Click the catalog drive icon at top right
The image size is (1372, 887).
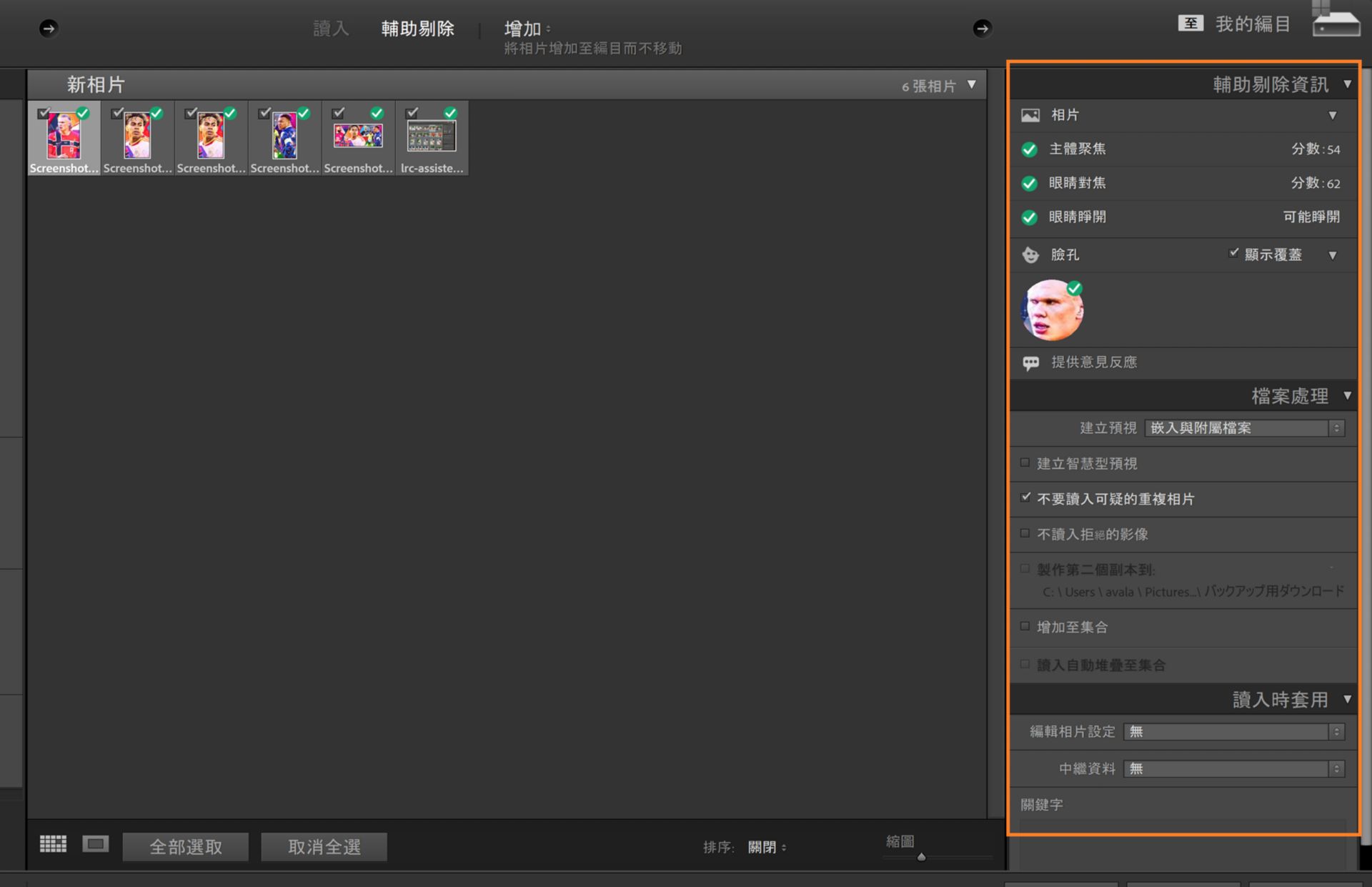coord(1335,19)
